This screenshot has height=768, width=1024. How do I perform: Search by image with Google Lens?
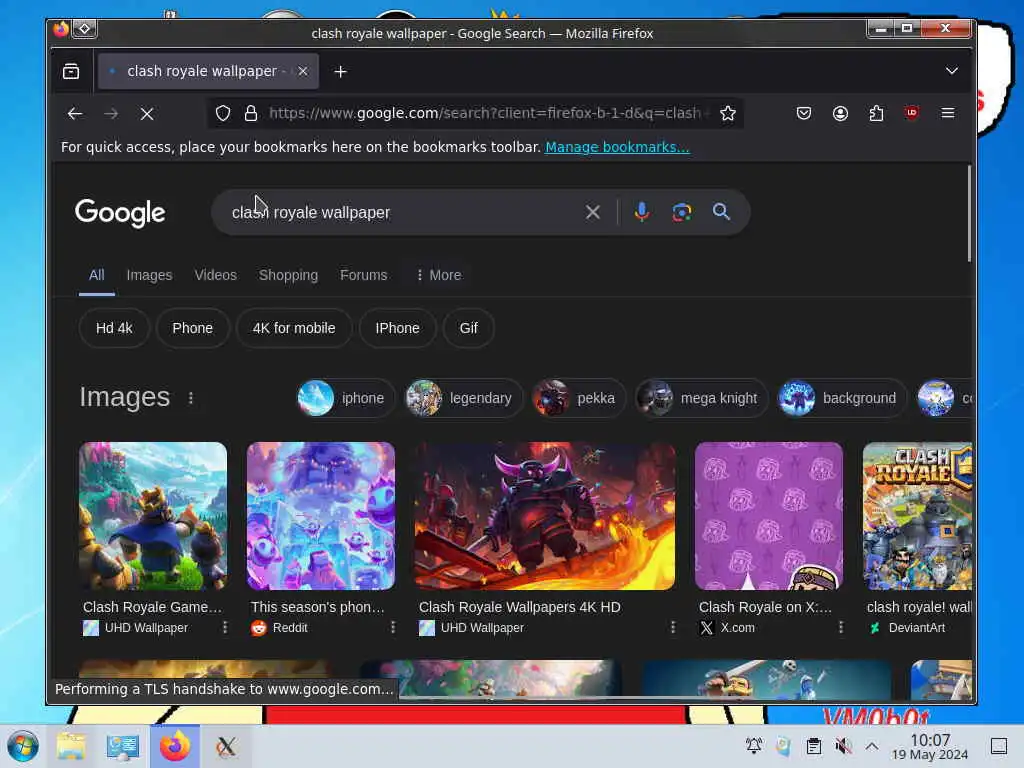[682, 212]
